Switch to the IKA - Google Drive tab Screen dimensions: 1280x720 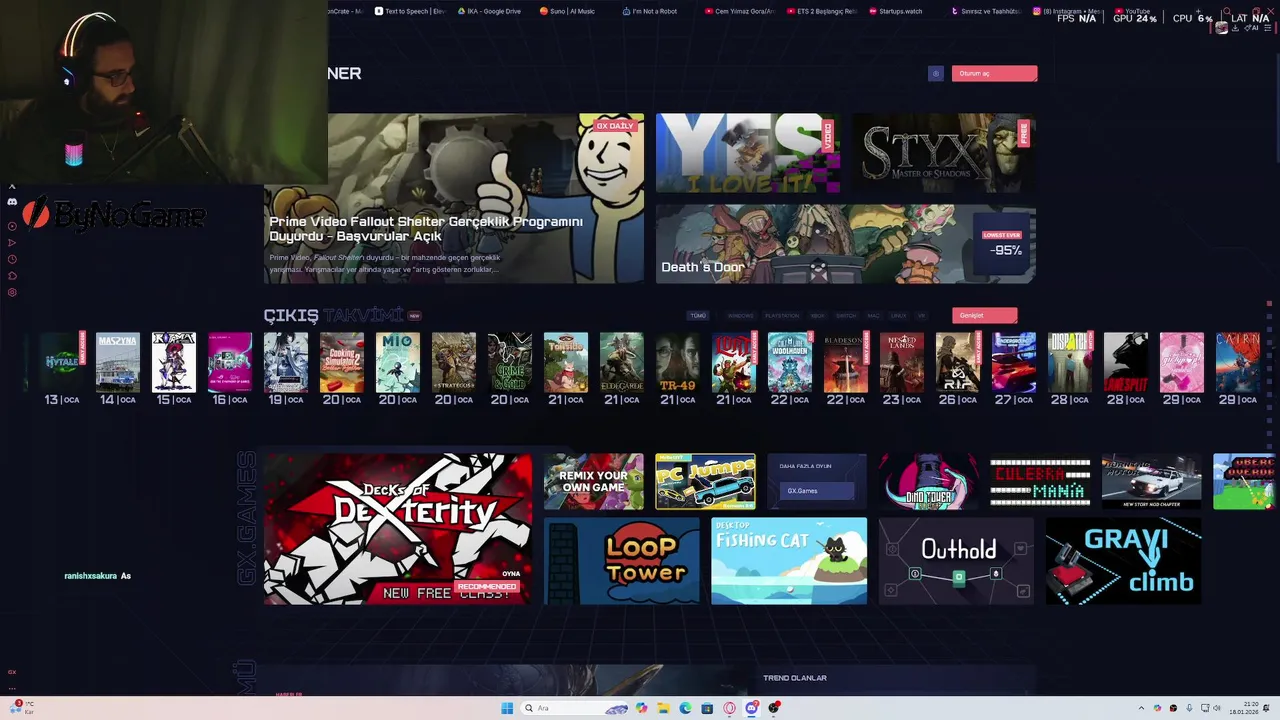[x=490, y=11]
